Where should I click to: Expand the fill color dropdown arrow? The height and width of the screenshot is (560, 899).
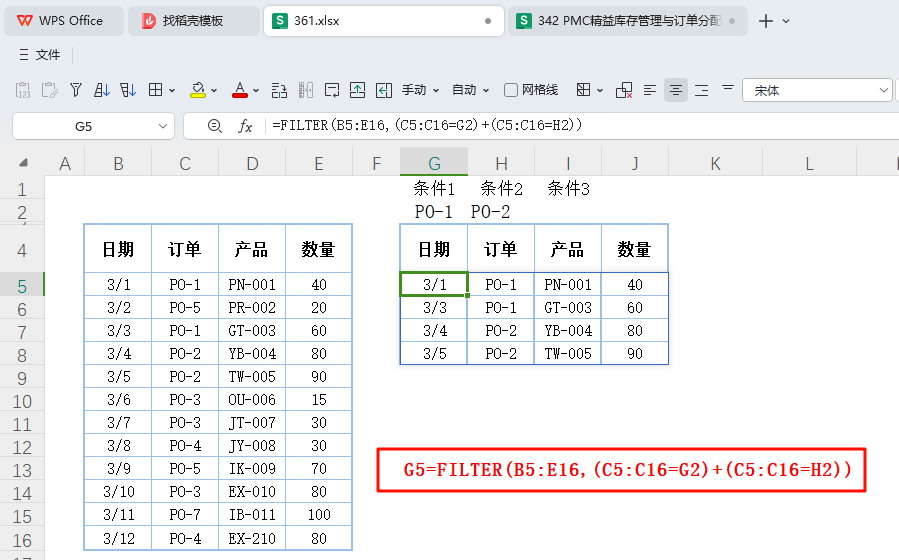click(214, 91)
